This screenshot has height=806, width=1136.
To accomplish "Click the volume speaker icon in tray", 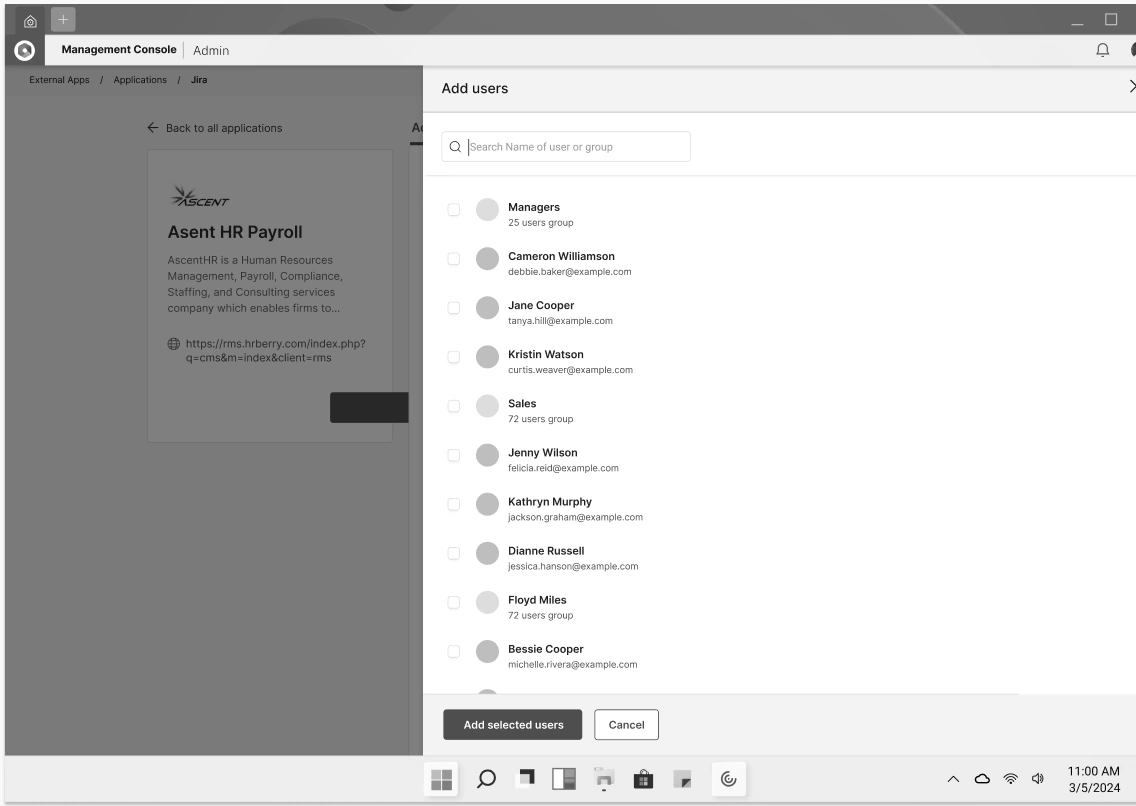I will (1037, 778).
